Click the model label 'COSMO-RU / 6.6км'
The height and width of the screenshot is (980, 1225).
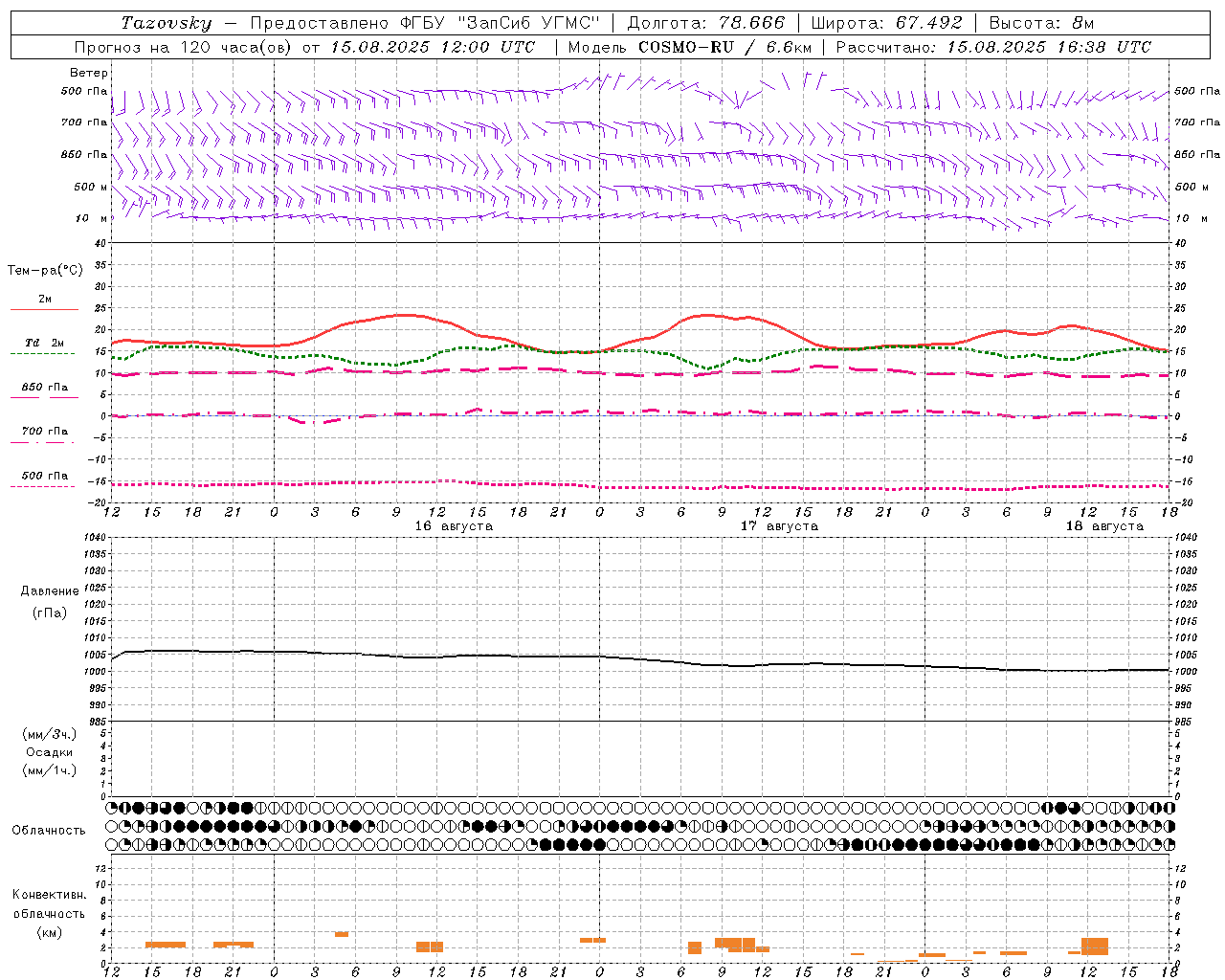click(x=724, y=47)
